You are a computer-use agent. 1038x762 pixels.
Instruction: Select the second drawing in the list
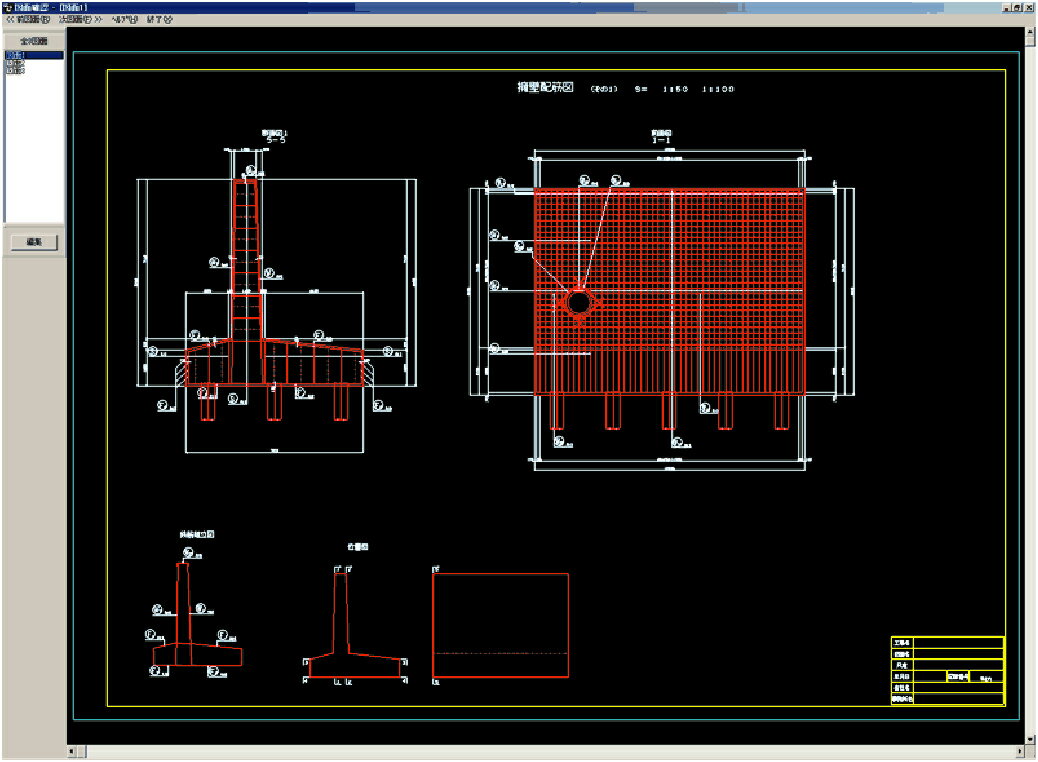(16, 64)
